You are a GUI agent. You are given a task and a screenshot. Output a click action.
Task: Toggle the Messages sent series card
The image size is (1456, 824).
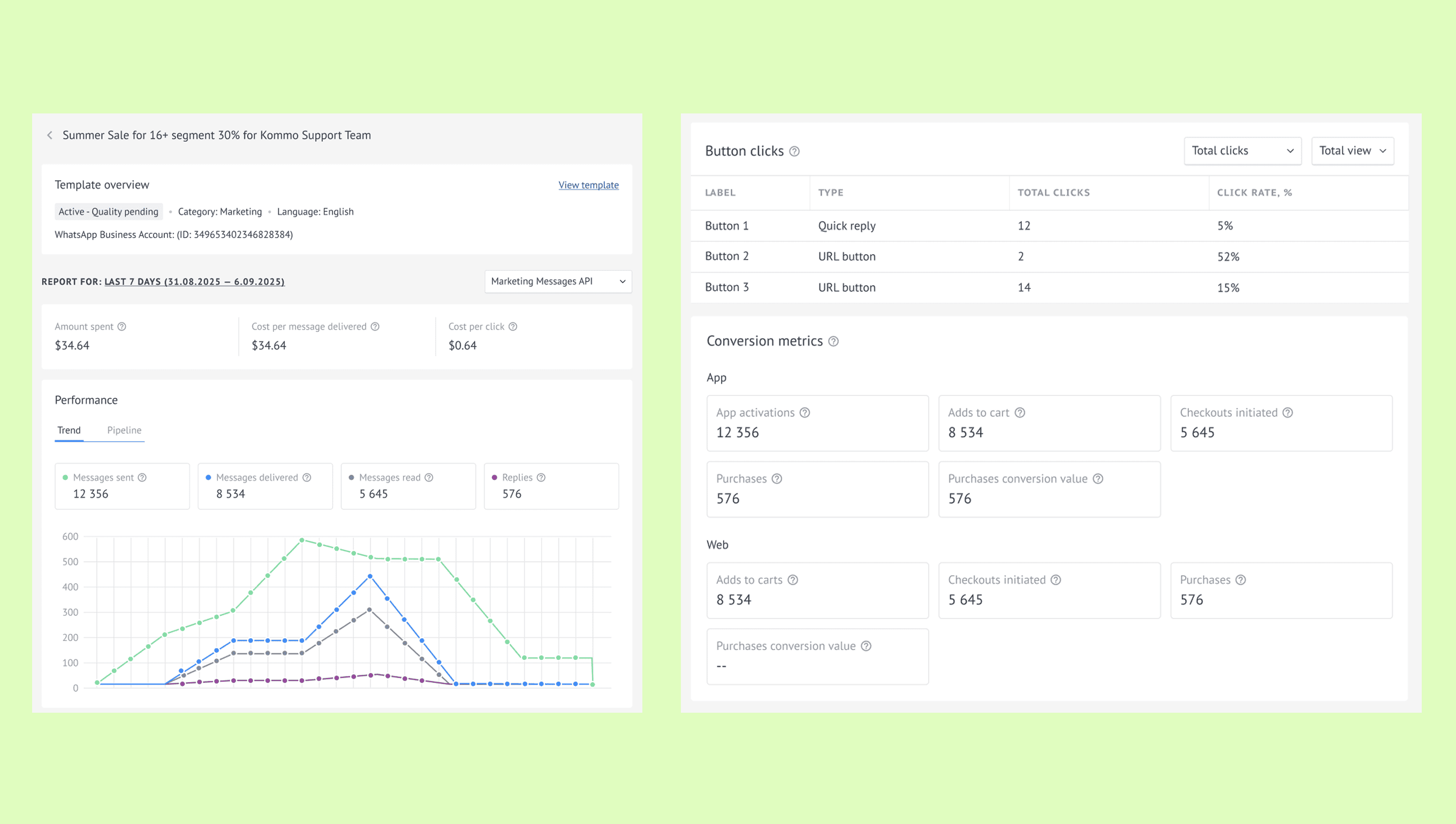click(122, 486)
